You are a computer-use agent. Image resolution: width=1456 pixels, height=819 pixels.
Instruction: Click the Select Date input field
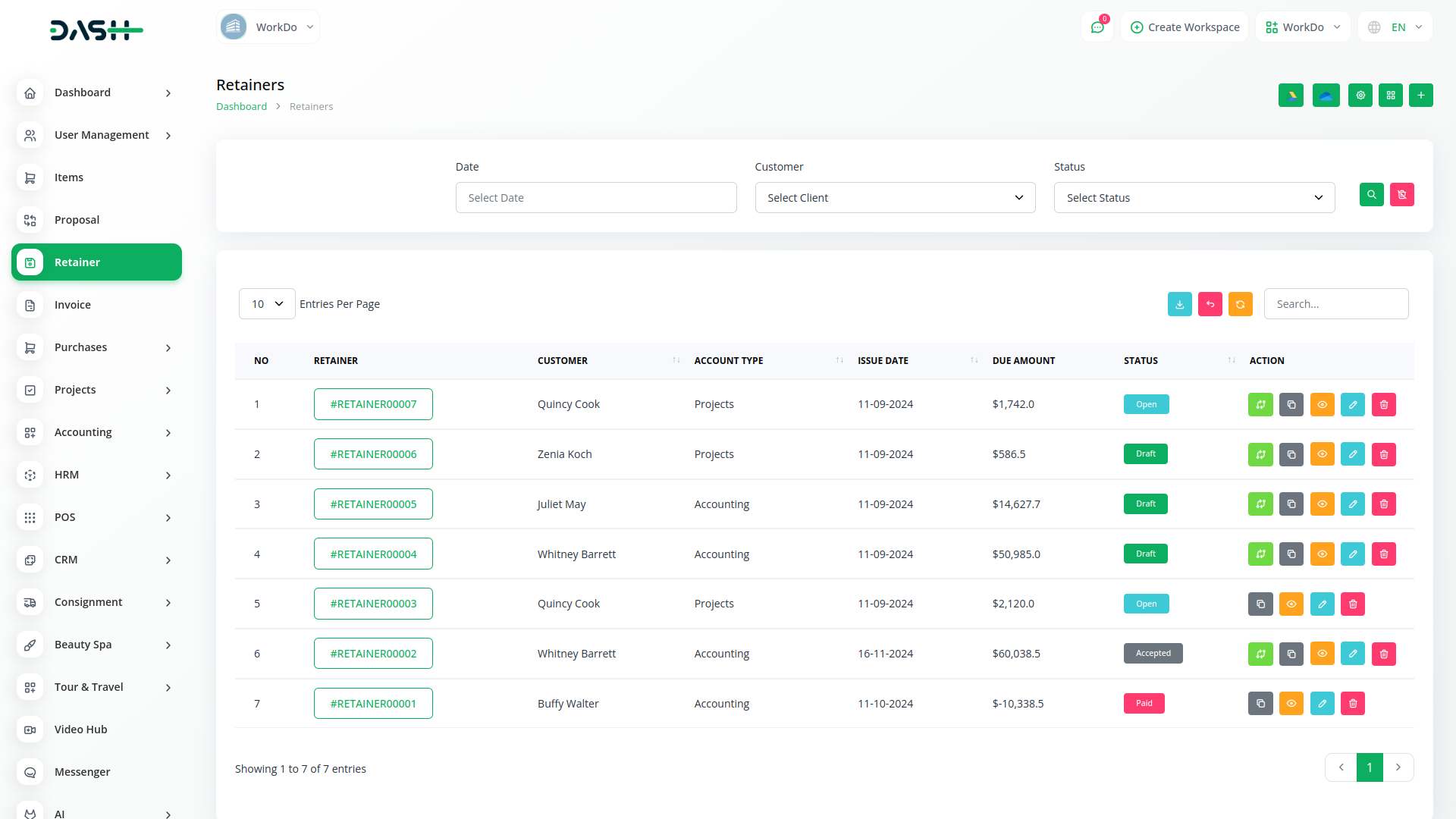click(x=596, y=198)
